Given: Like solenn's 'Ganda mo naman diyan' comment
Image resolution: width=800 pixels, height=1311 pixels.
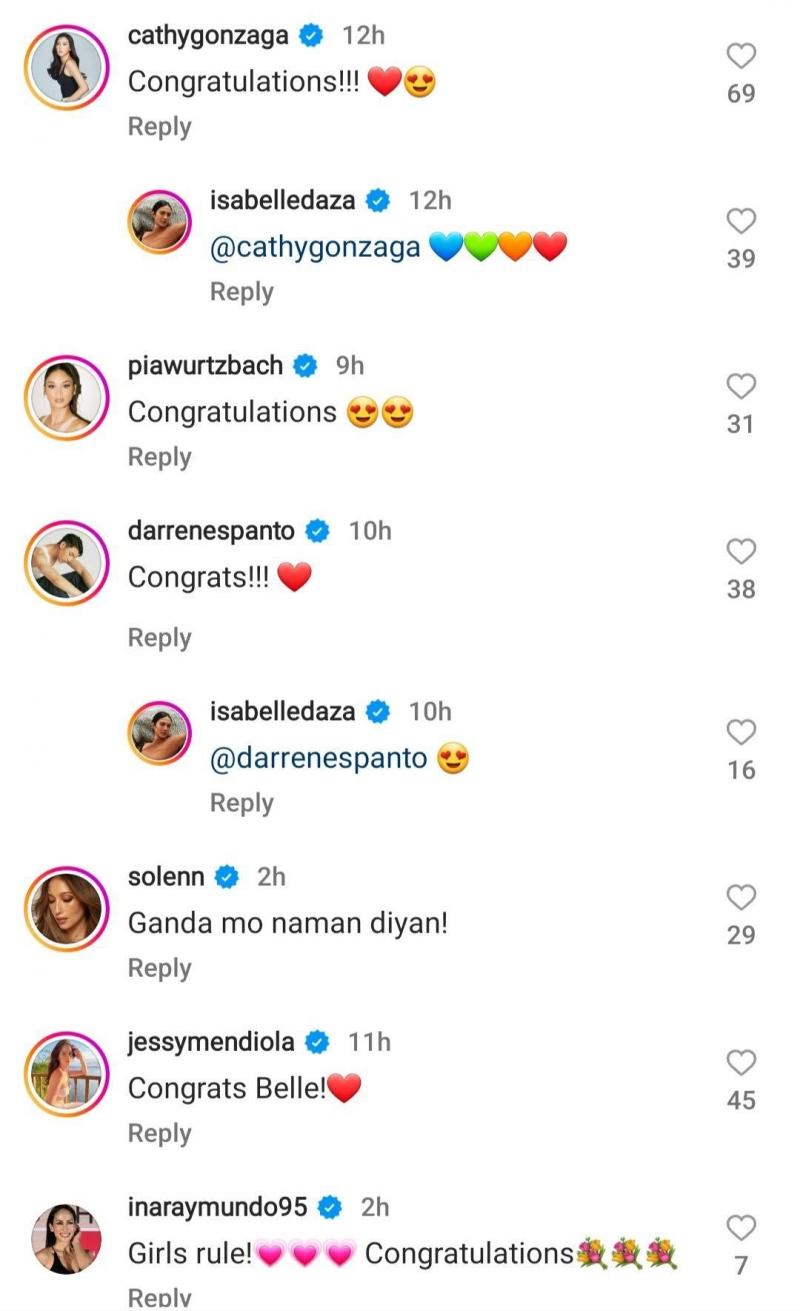Looking at the screenshot, I should pos(741,898).
